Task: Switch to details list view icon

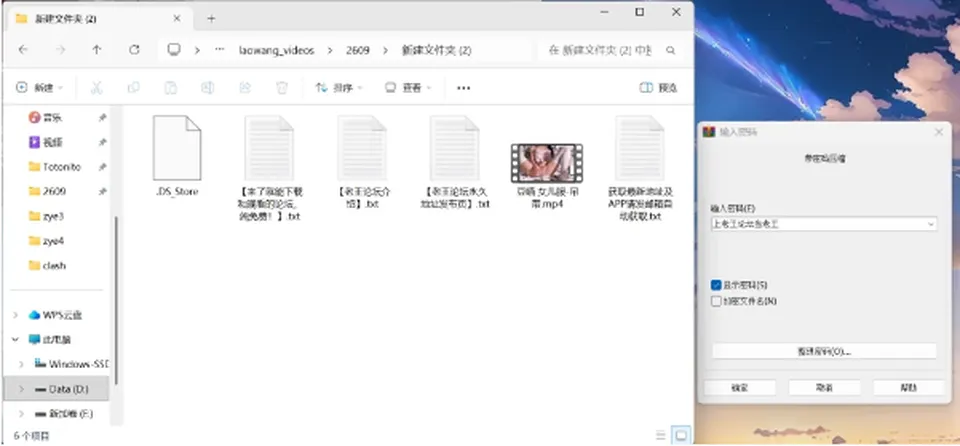Action: click(x=661, y=436)
